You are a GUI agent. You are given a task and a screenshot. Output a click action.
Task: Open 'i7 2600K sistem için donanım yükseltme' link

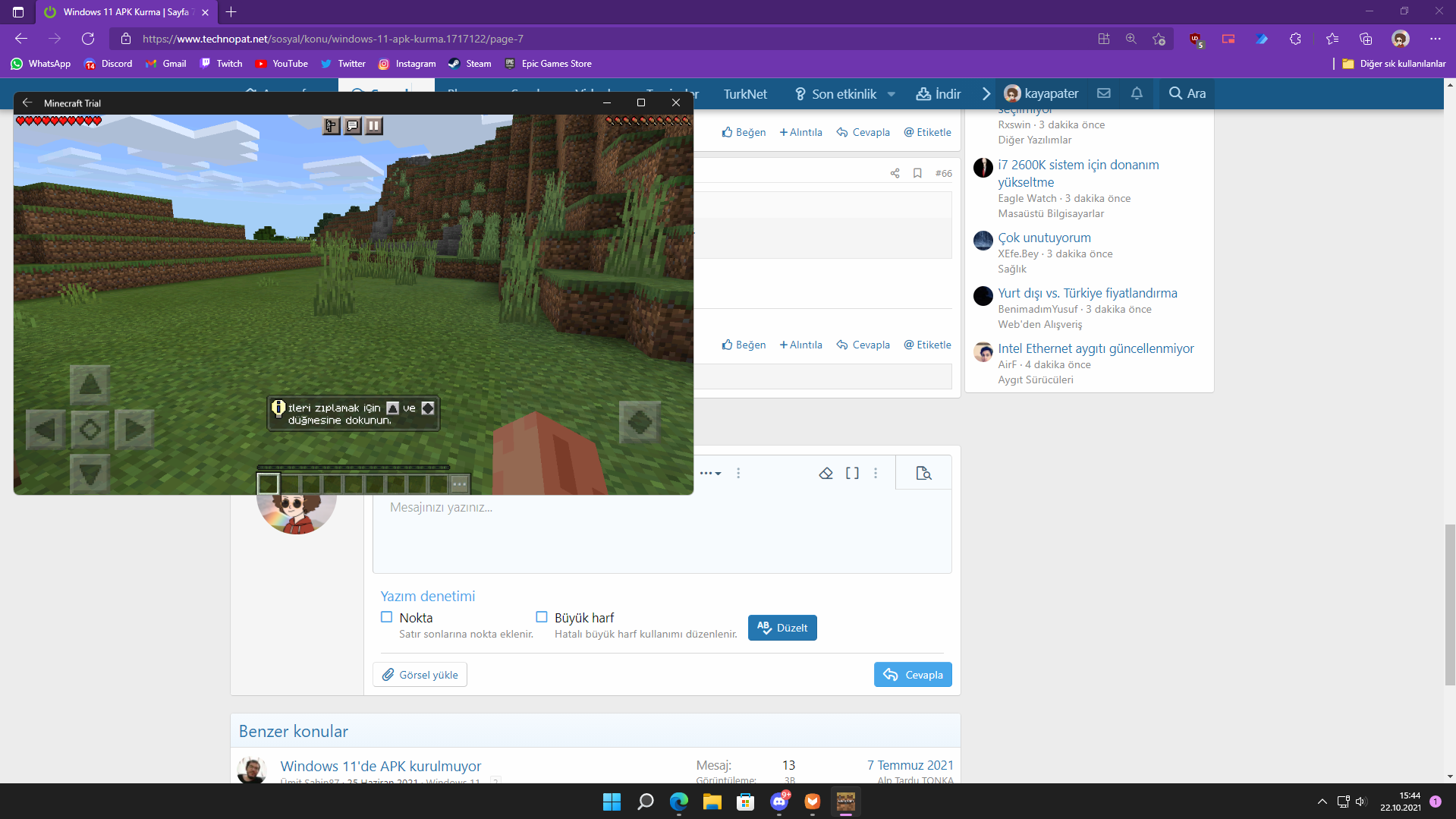1078,173
